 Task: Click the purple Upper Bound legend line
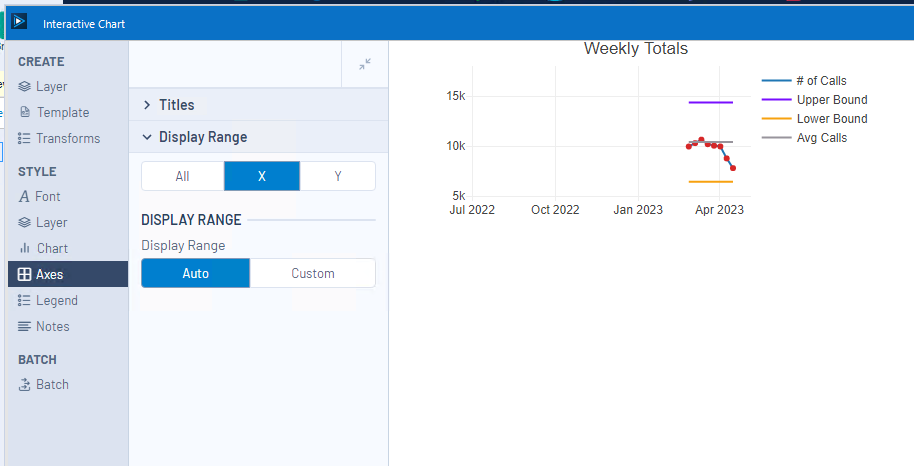(x=776, y=100)
